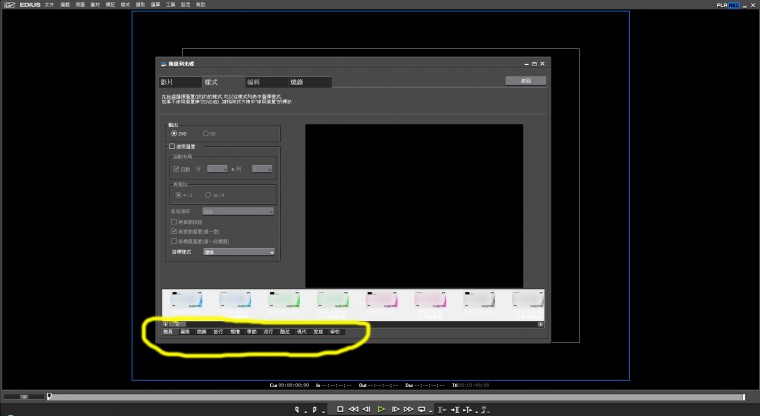Switch to PLR player mode
The height and width of the screenshot is (416, 760).
pos(722,5)
